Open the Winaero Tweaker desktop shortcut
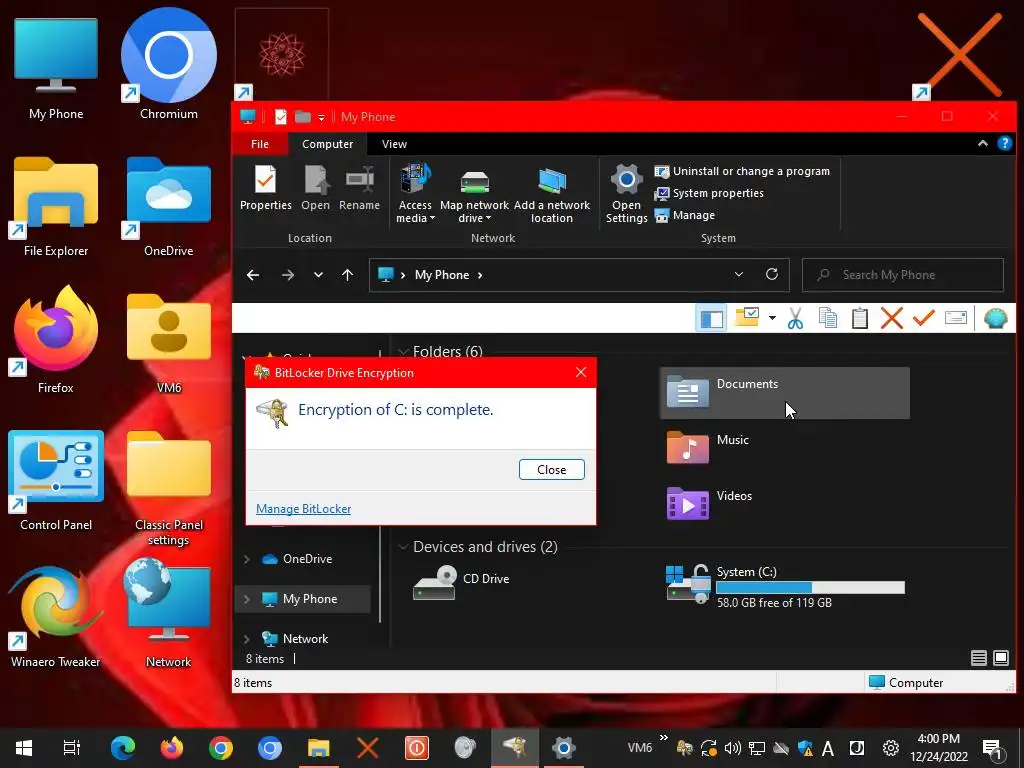The width and height of the screenshot is (1024, 768). point(56,615)
